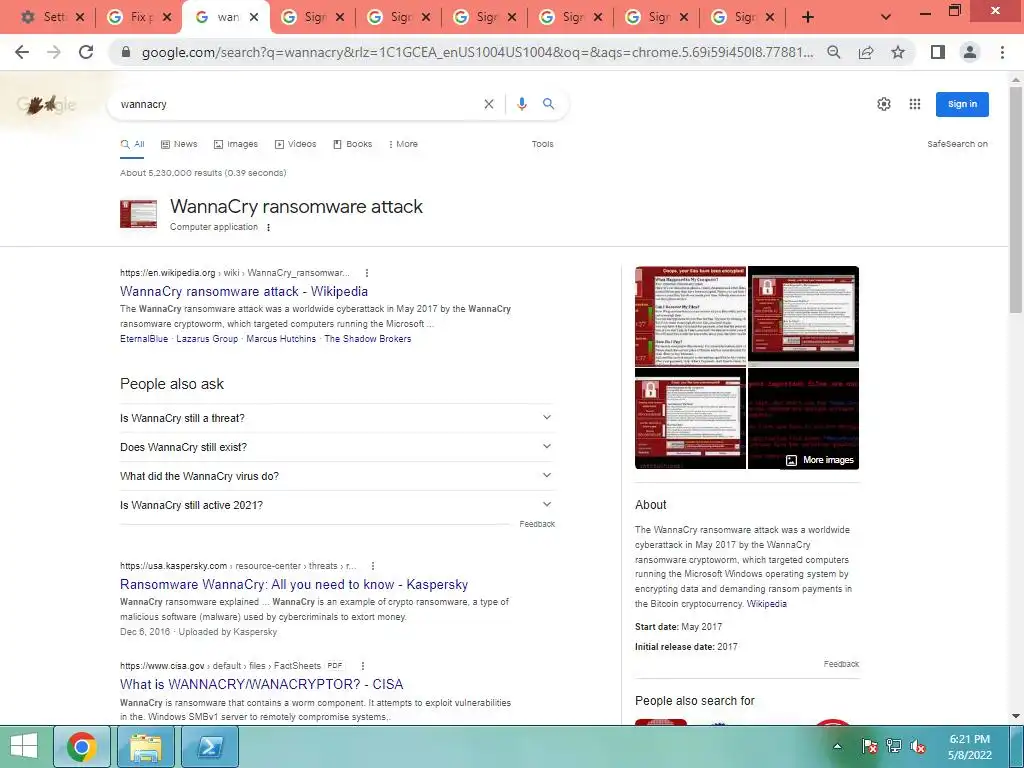Switch to the 'Fix p' browser tab
Image resolution: width=1024 pixels, height=768 pixels.
[139, 17]
